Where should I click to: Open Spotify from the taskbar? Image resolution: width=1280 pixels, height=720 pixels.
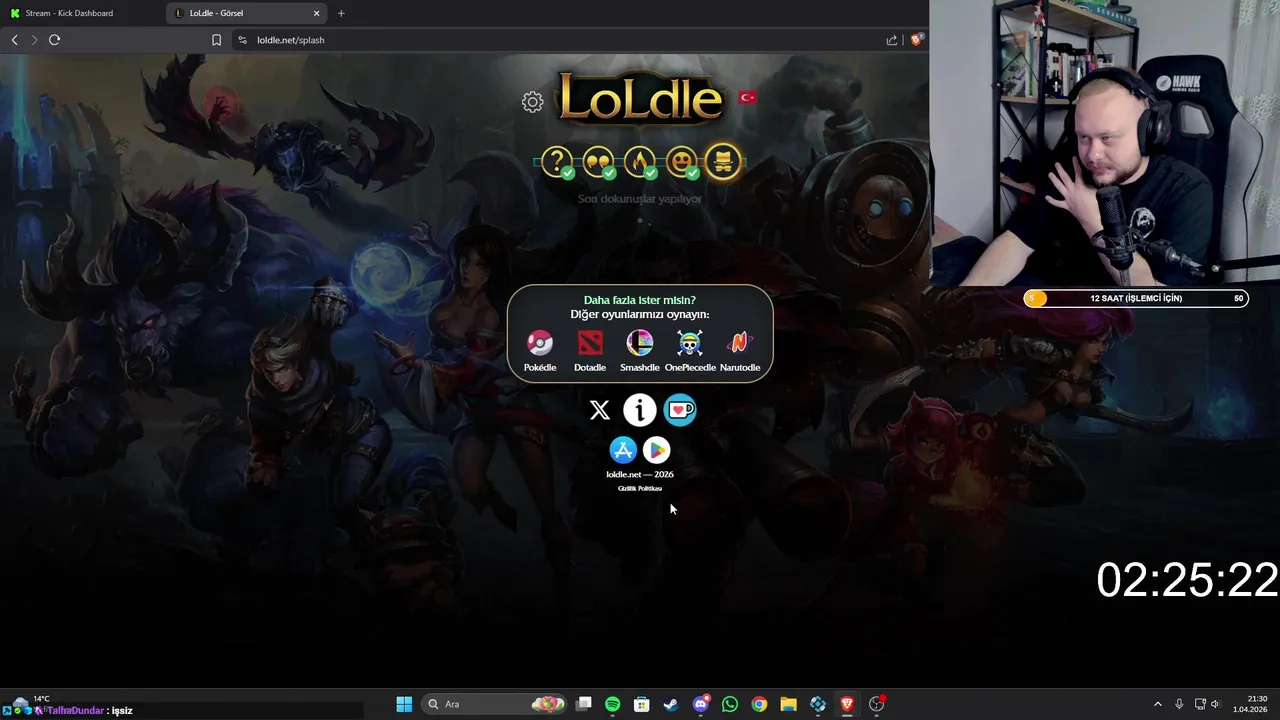pyautogui.click(x=612, y=704)
